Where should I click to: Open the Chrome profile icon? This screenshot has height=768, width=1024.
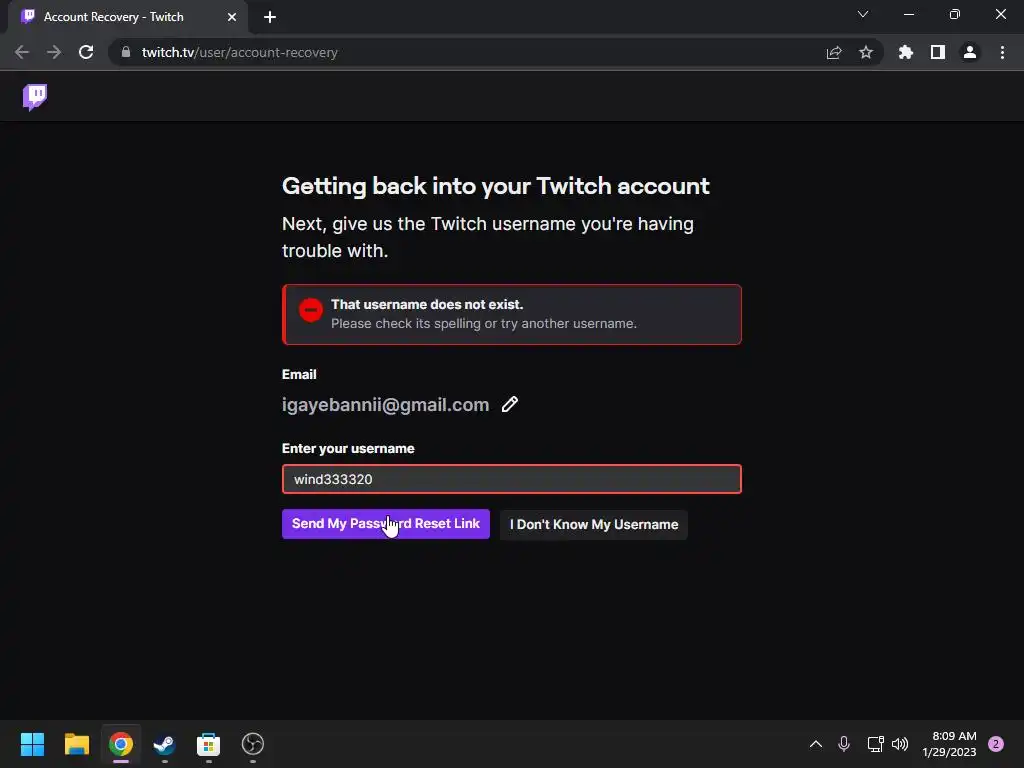970,52
